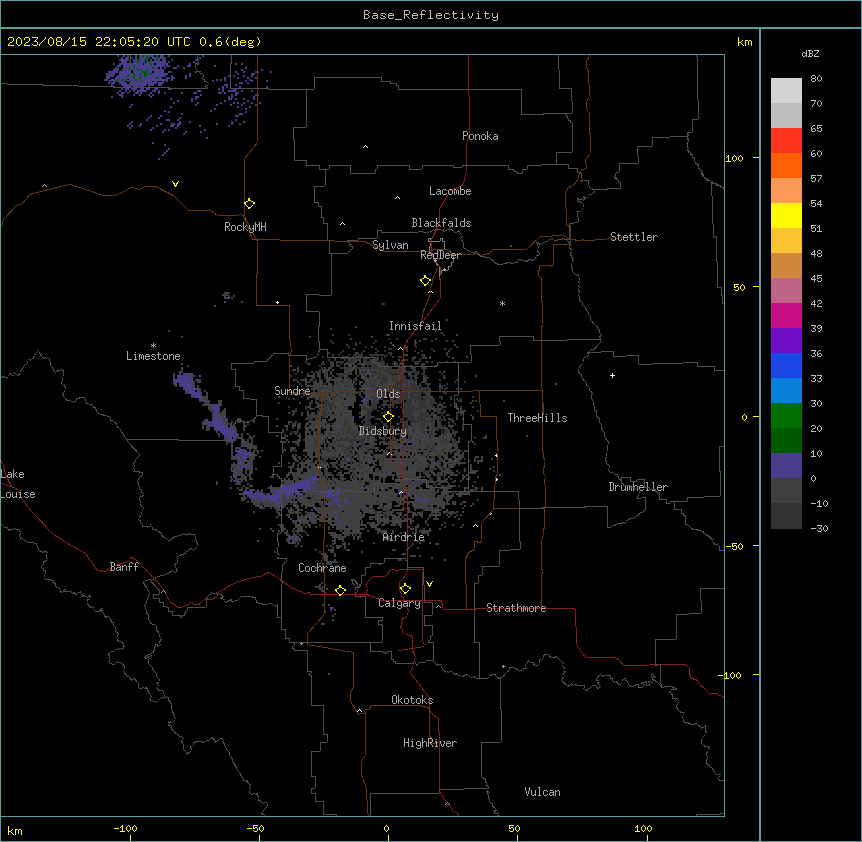Click the yellow diamond marker above Calgary label
Image resolution: width=862 pixels, height=842 pixels.
[x=405, y=589]
